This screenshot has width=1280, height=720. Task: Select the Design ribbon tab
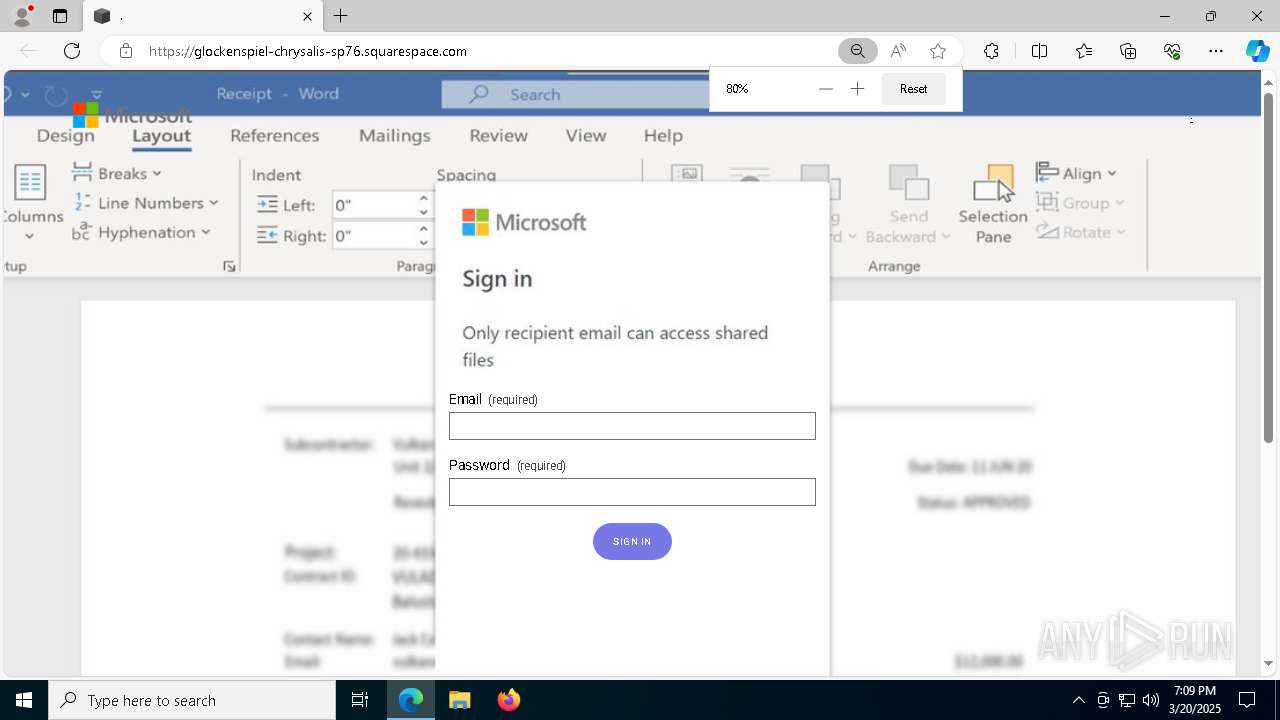(65, 136)
